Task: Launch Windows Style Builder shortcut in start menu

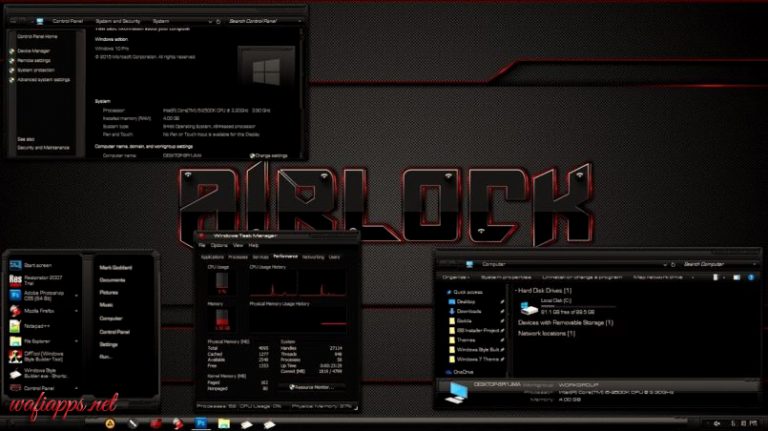Action: (x=43, y=373)
